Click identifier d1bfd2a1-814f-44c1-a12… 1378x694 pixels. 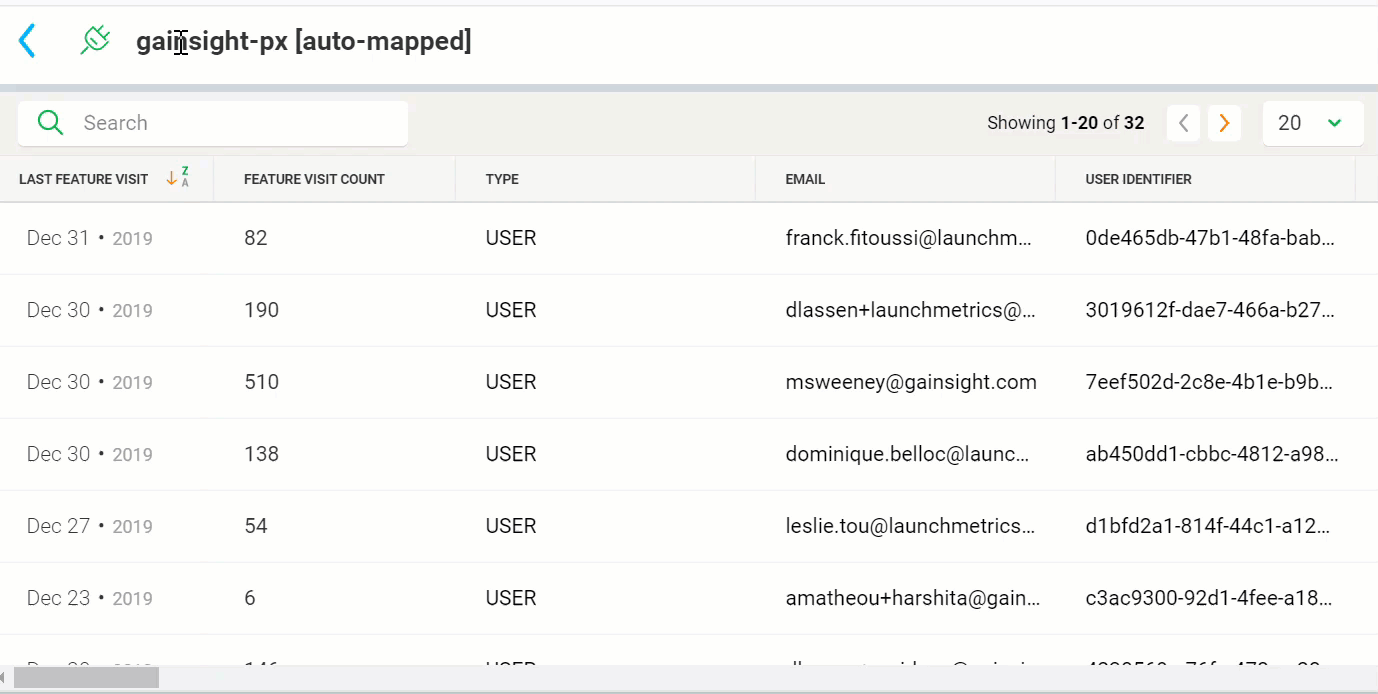pos(1210,526)
